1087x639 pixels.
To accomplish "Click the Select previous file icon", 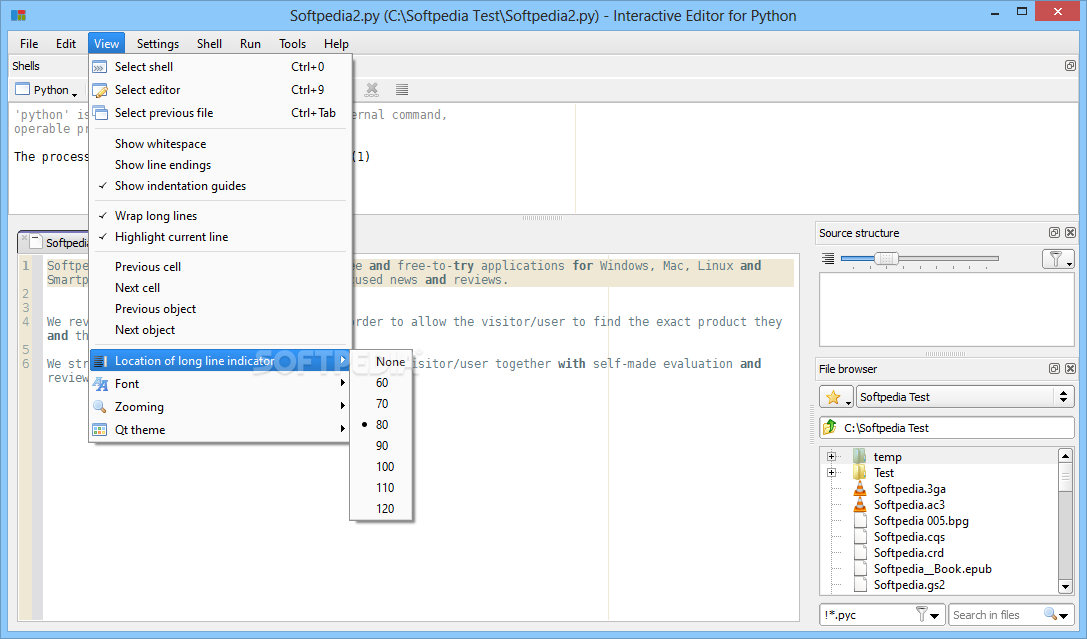I will pos(100,113).
